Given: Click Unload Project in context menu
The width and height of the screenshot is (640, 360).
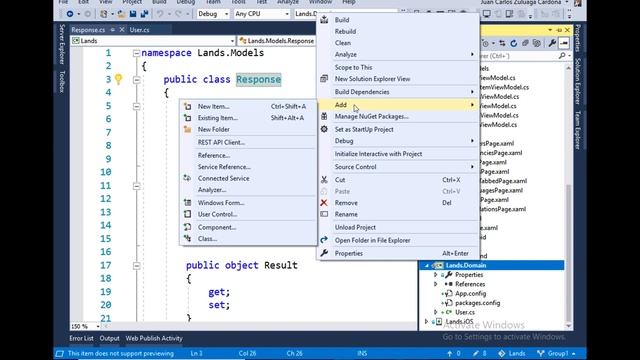Looking at the screenshot, I should click(x=398, y=227).
